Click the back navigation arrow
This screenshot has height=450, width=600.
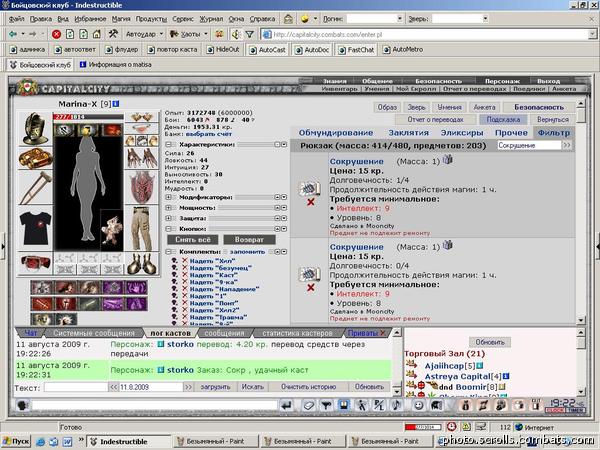point(13,34)
